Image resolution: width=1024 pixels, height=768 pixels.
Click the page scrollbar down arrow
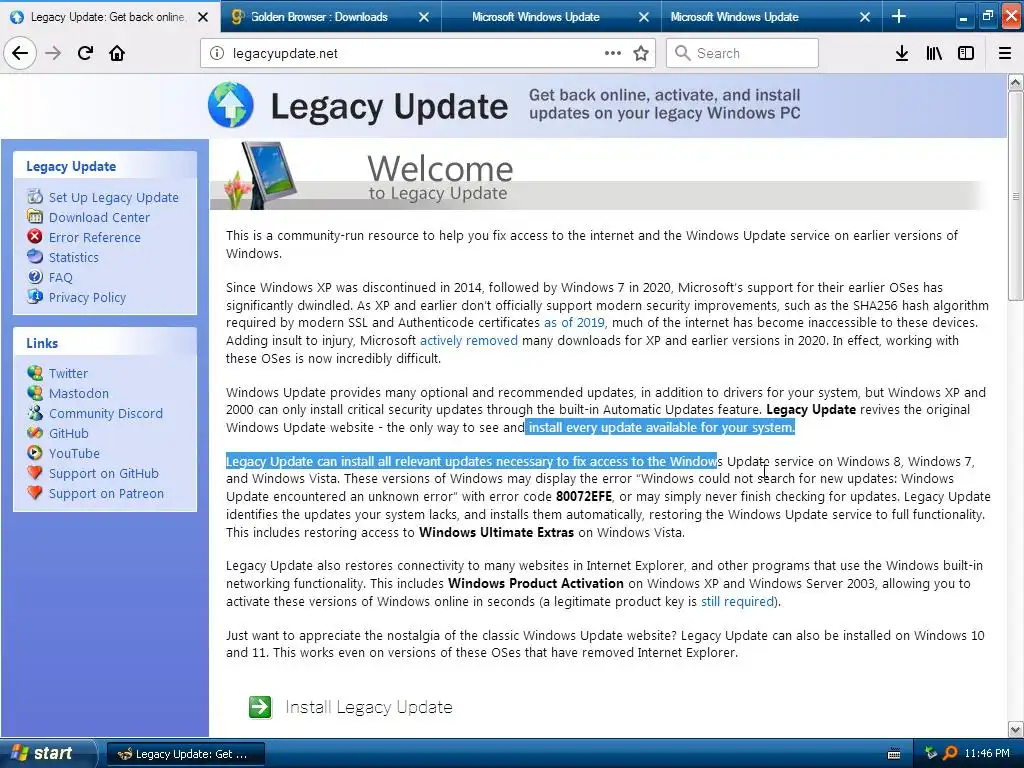tap(1015, 729)
